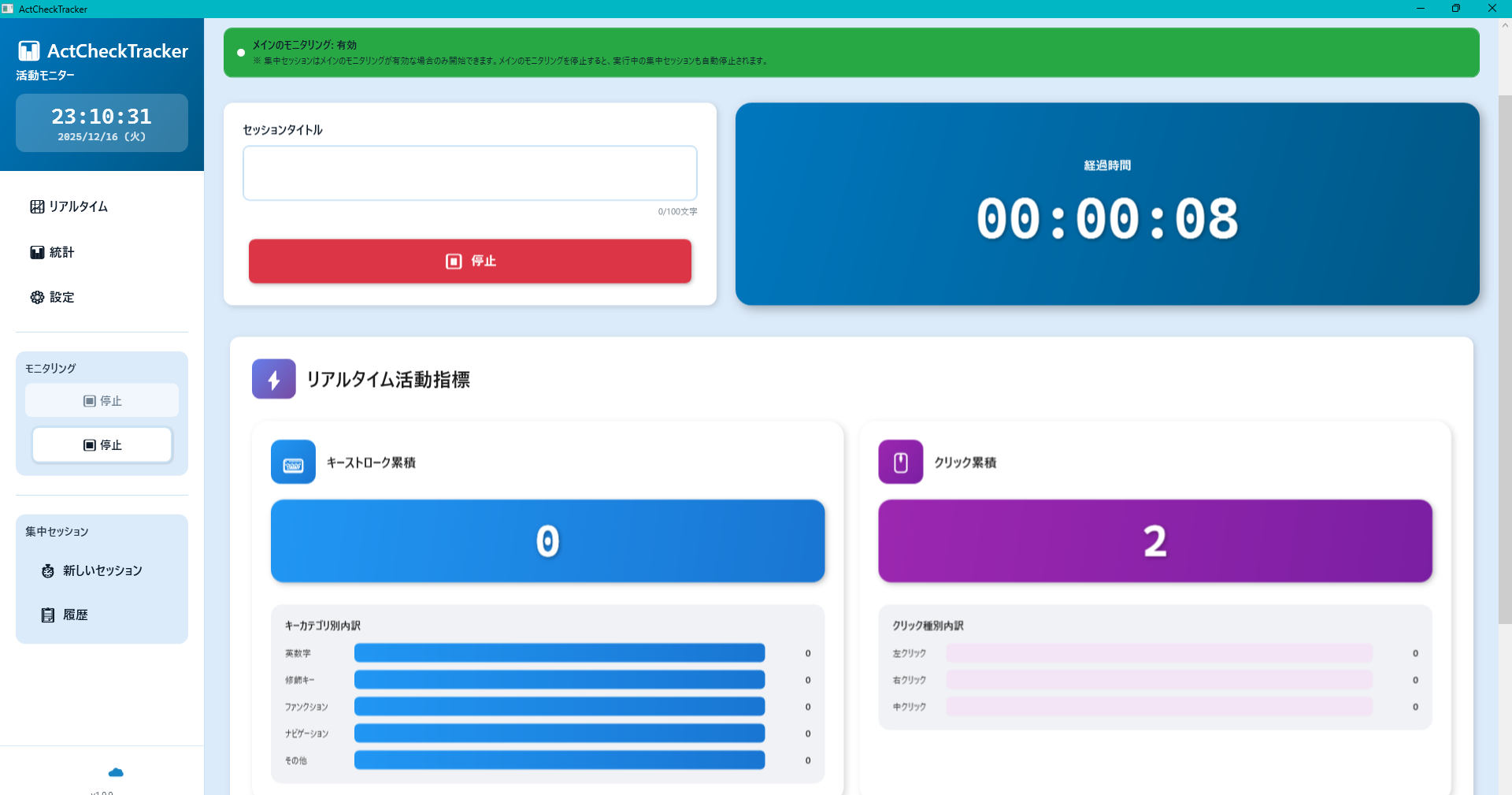
Task: Click the app icon in the title bar
Action: point(8,9)
